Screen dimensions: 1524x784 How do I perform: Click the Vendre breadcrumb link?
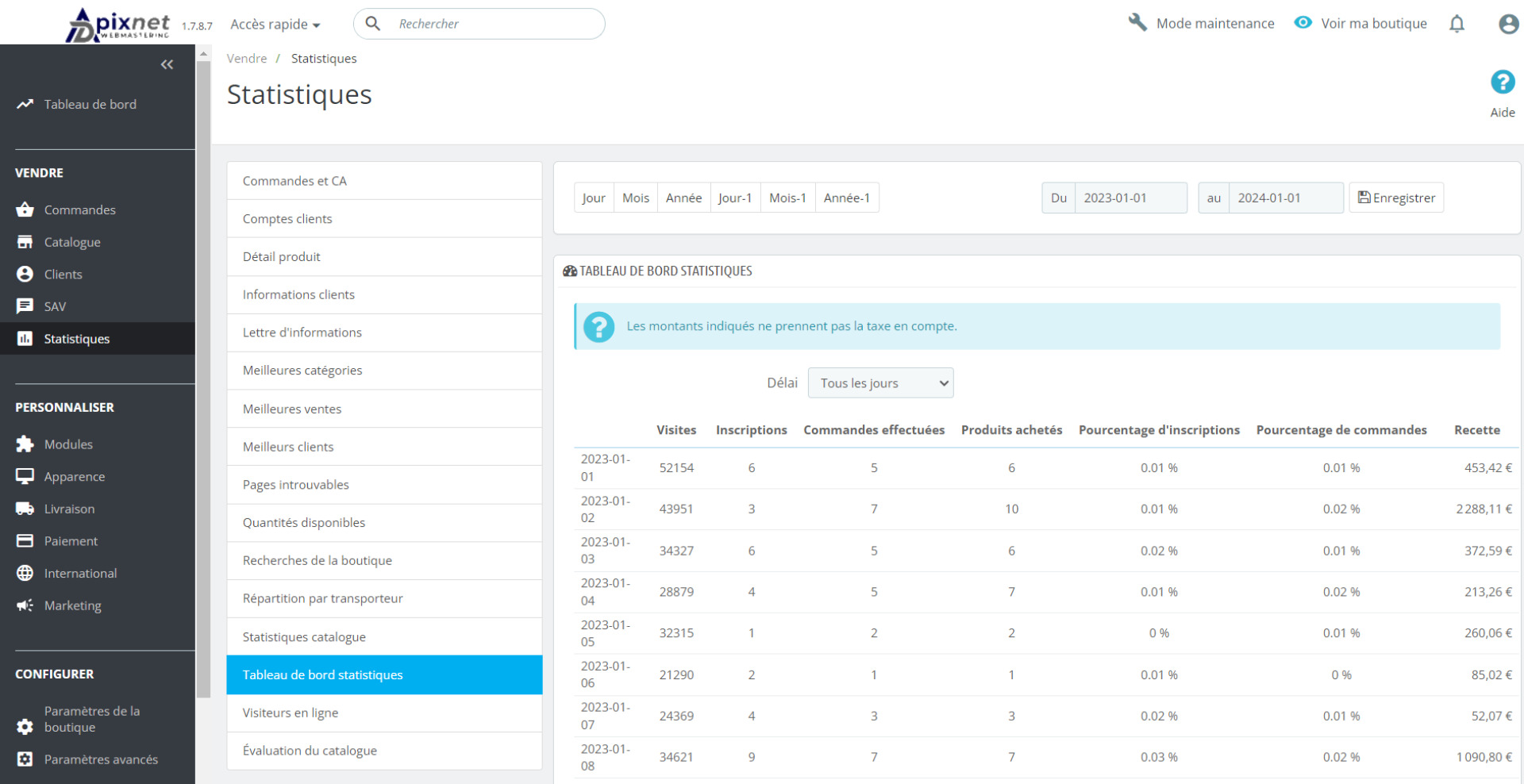(247, 59)
